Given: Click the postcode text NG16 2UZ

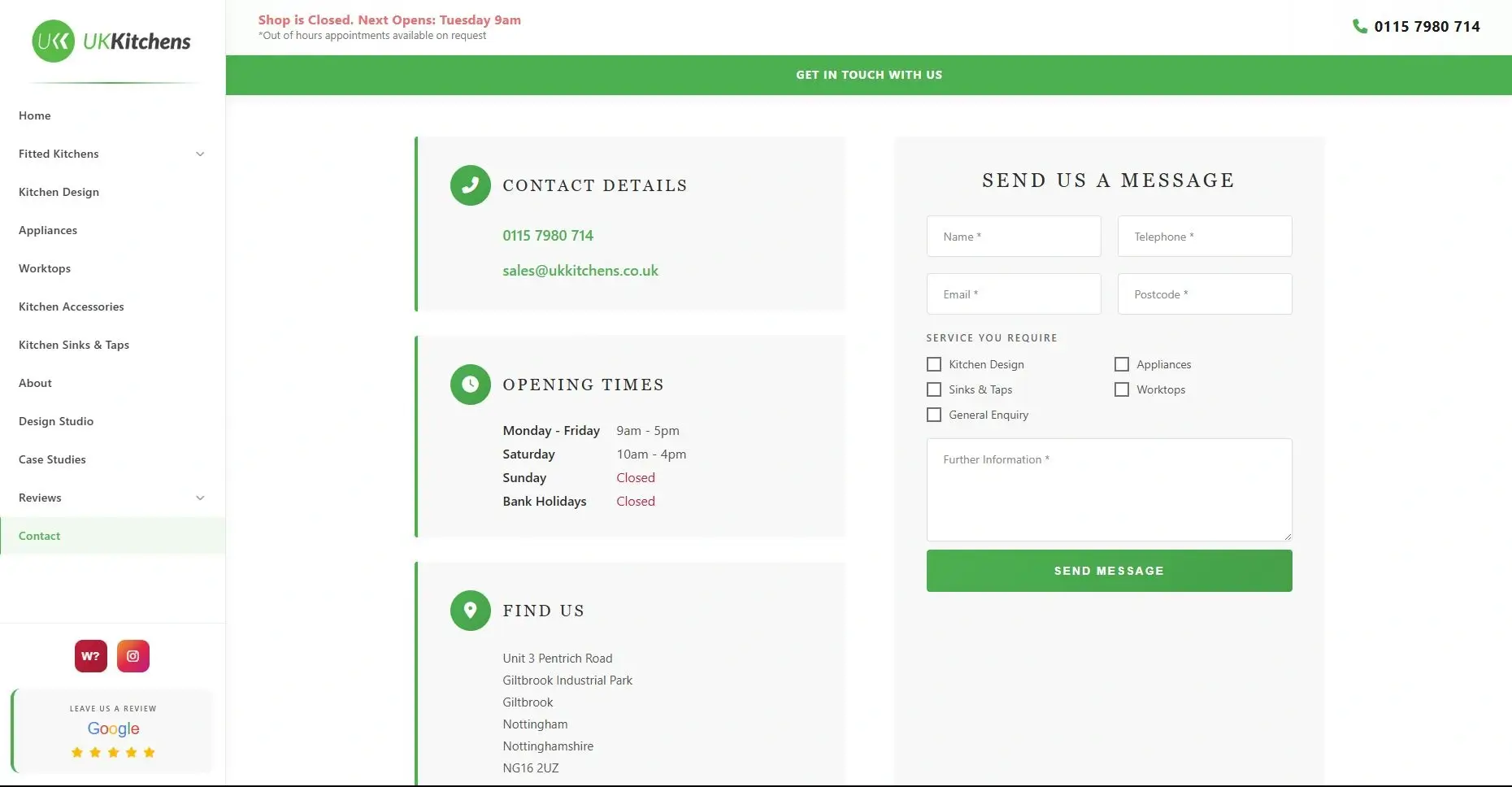Looking at the screenshot, I should [x=531, y=768].
